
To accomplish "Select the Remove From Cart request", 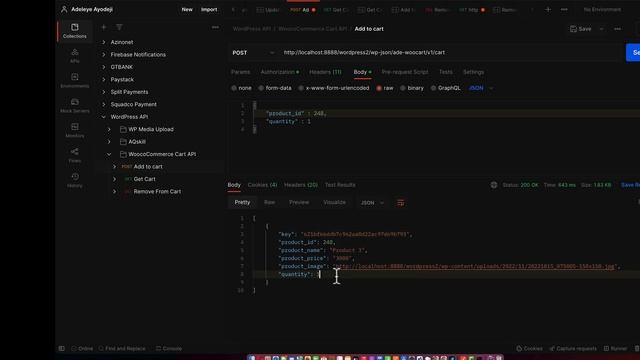I will point(157,191).
